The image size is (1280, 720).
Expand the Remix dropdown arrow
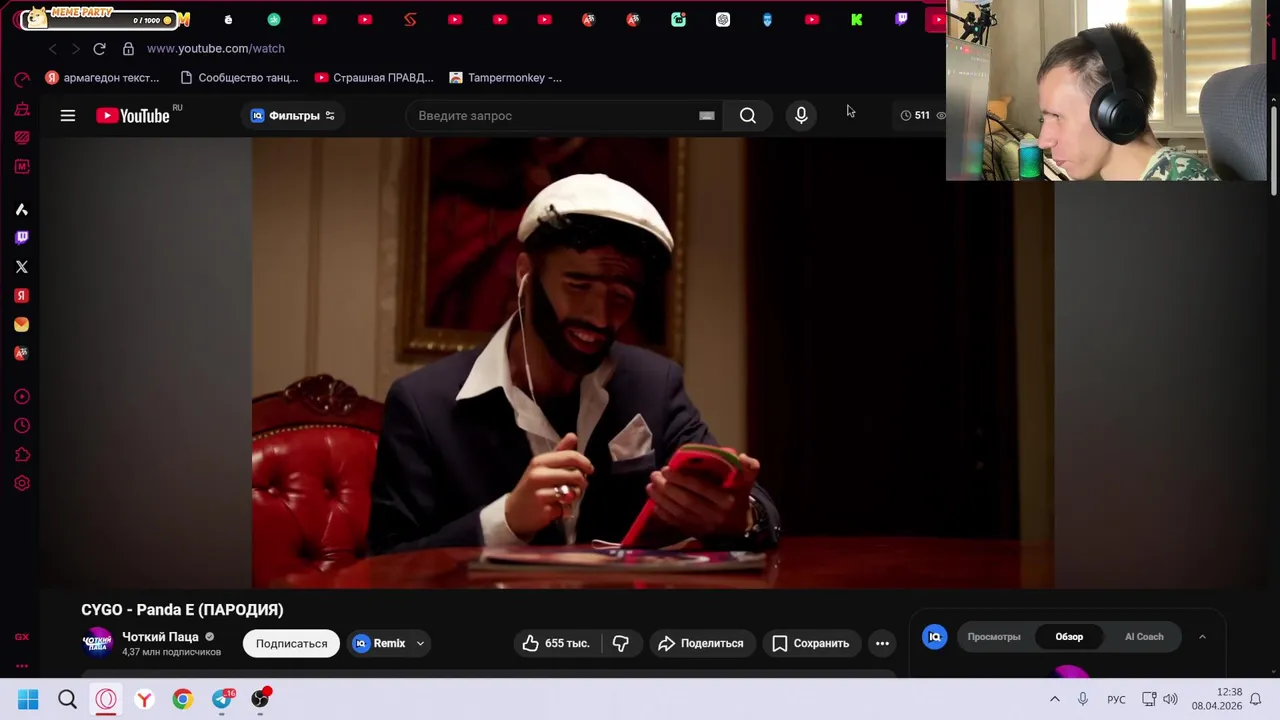tap(420, 643)
